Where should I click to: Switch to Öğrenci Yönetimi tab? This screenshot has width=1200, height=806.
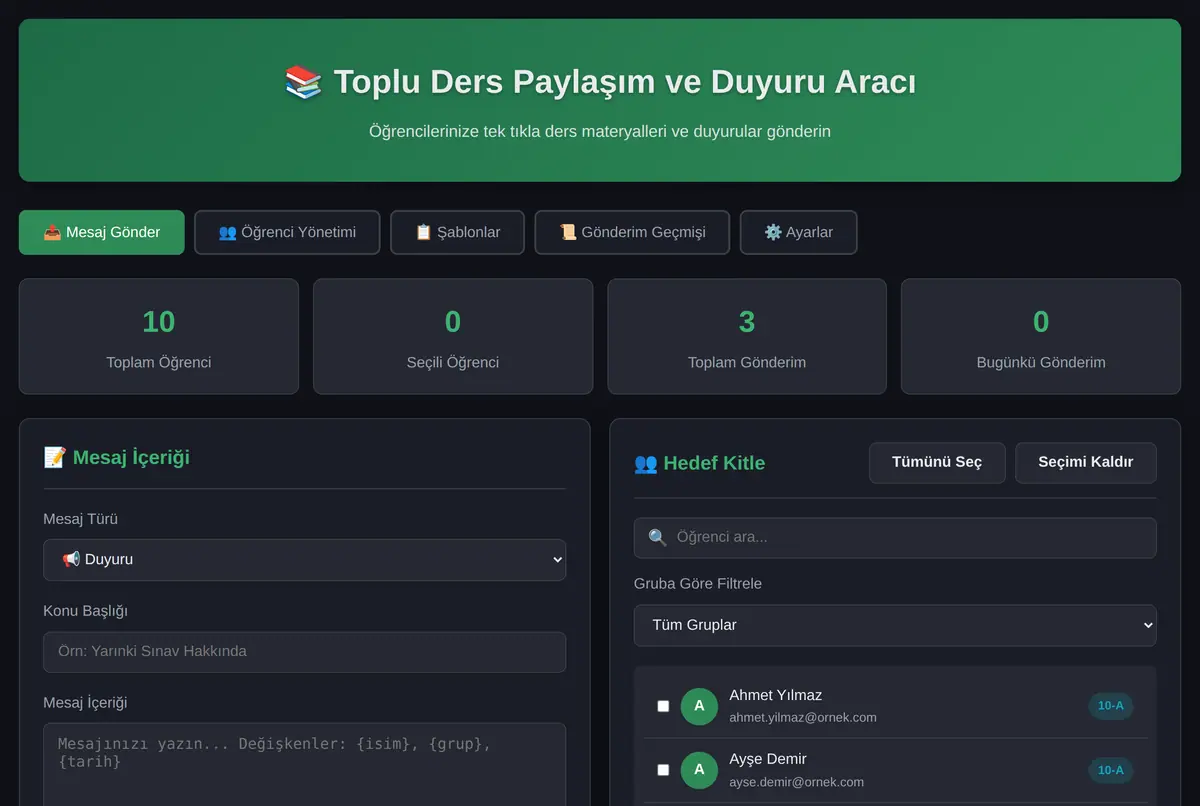coord(287,232)
